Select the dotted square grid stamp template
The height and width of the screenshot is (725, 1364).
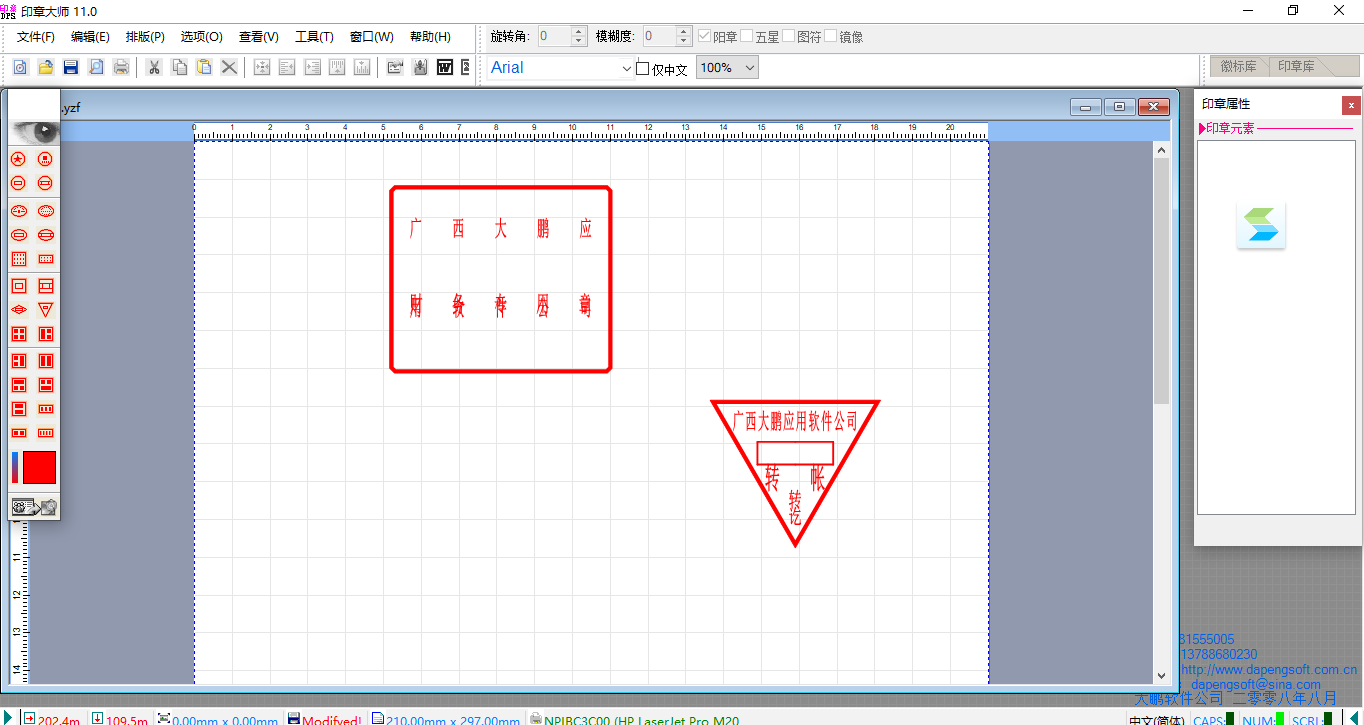click(x=18, y=258)
